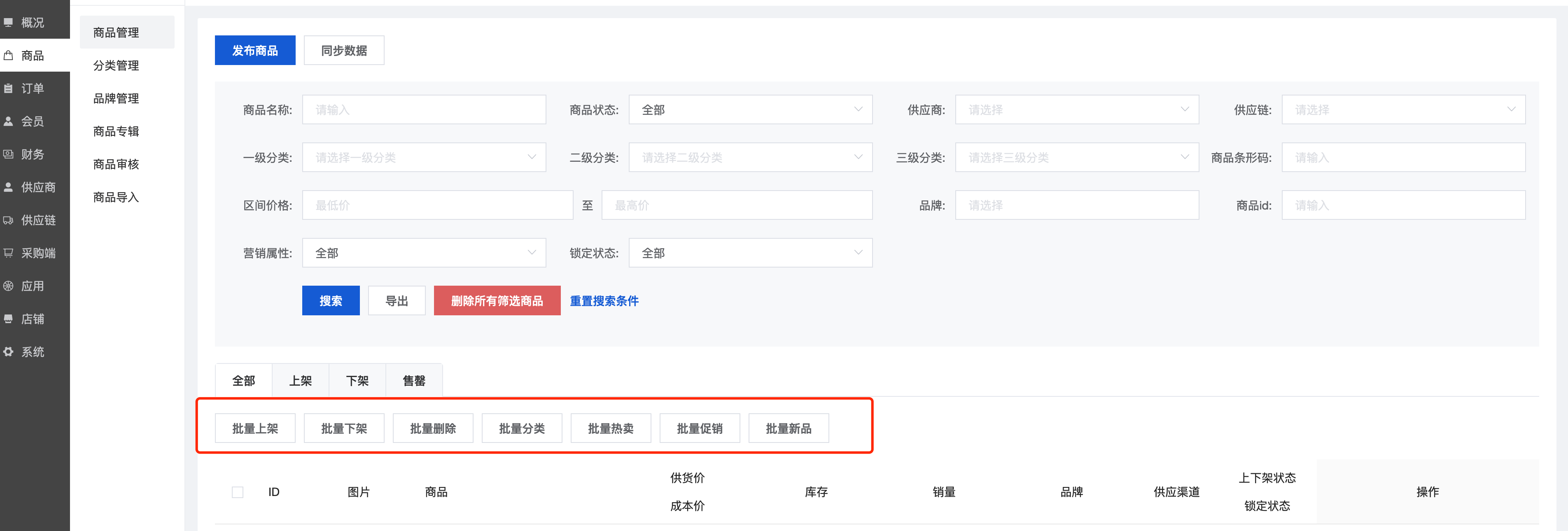Expand the 商品状态 dropdown

750,109
